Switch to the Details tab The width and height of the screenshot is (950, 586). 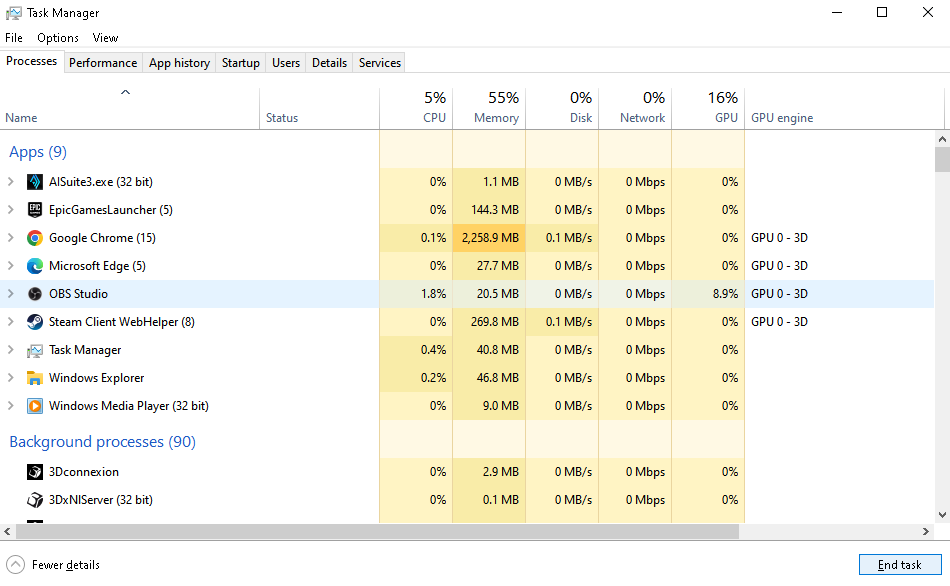(330, 63)
